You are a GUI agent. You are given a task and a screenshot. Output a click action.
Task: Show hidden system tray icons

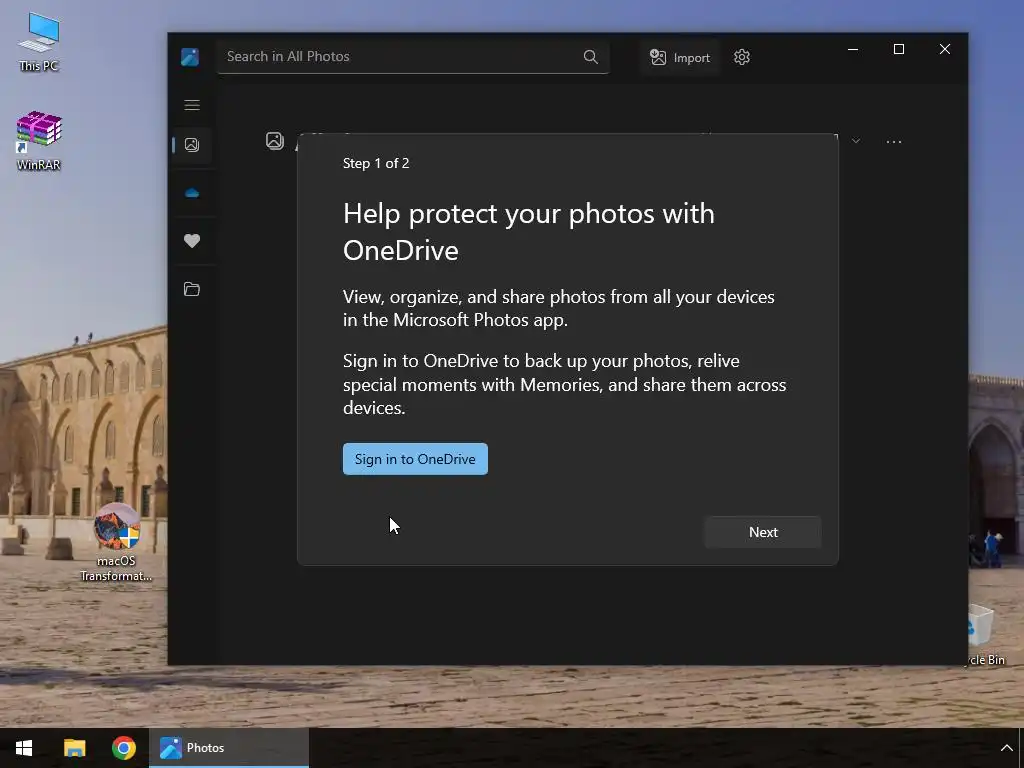tap(1006, 748)
